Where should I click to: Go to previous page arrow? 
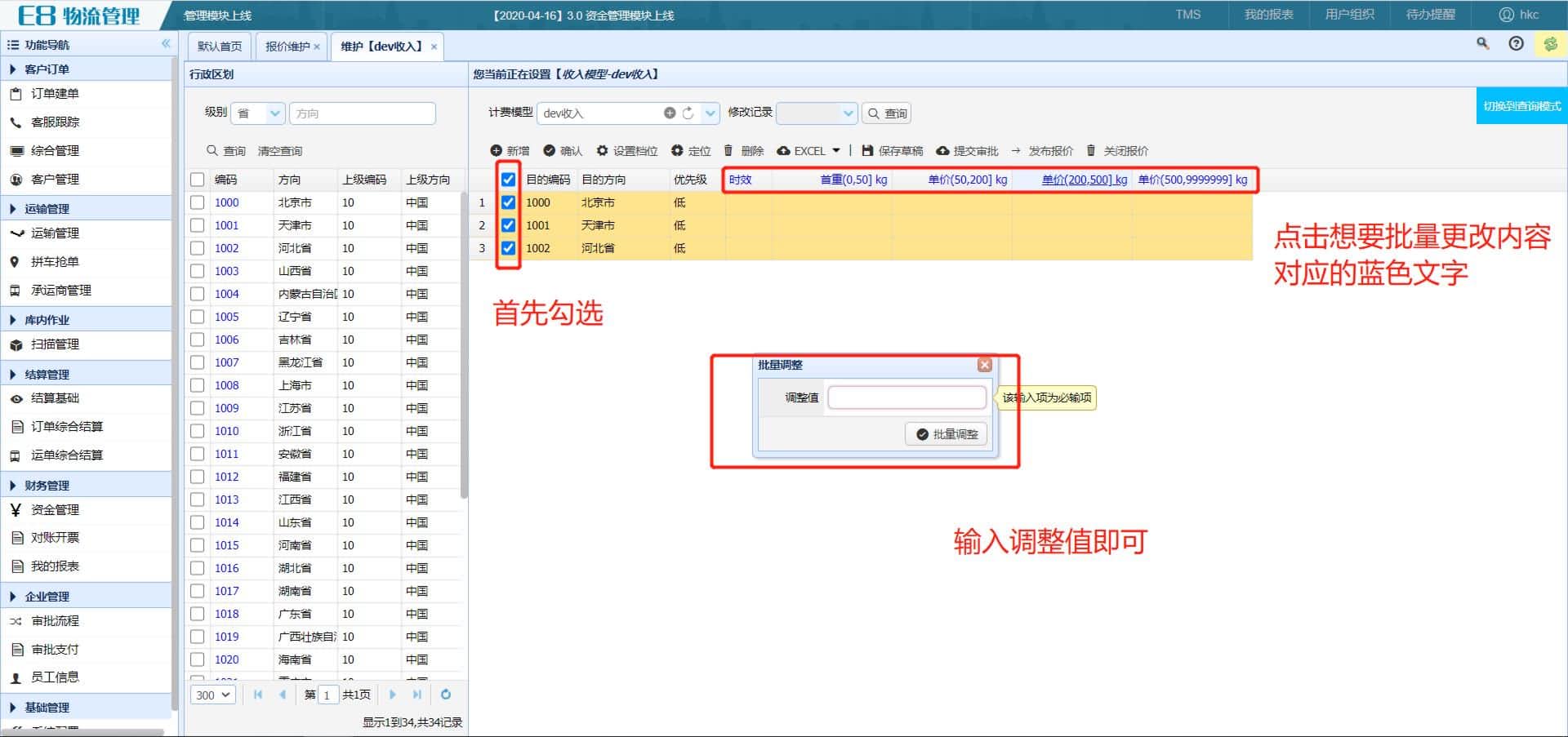point(283,695)
